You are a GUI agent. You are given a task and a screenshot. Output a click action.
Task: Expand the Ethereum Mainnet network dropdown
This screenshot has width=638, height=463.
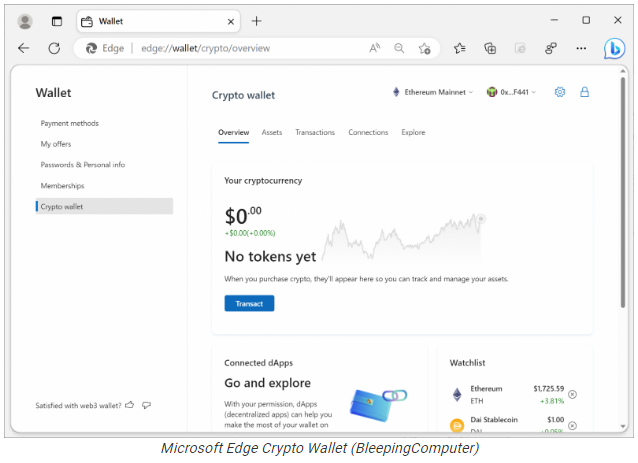433,92
